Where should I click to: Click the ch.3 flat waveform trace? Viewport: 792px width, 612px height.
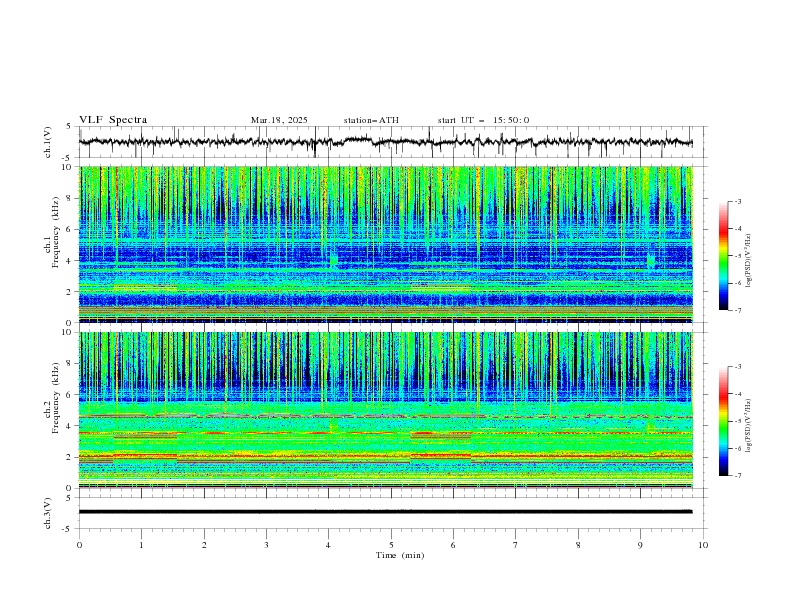click(x=386, y=512)
